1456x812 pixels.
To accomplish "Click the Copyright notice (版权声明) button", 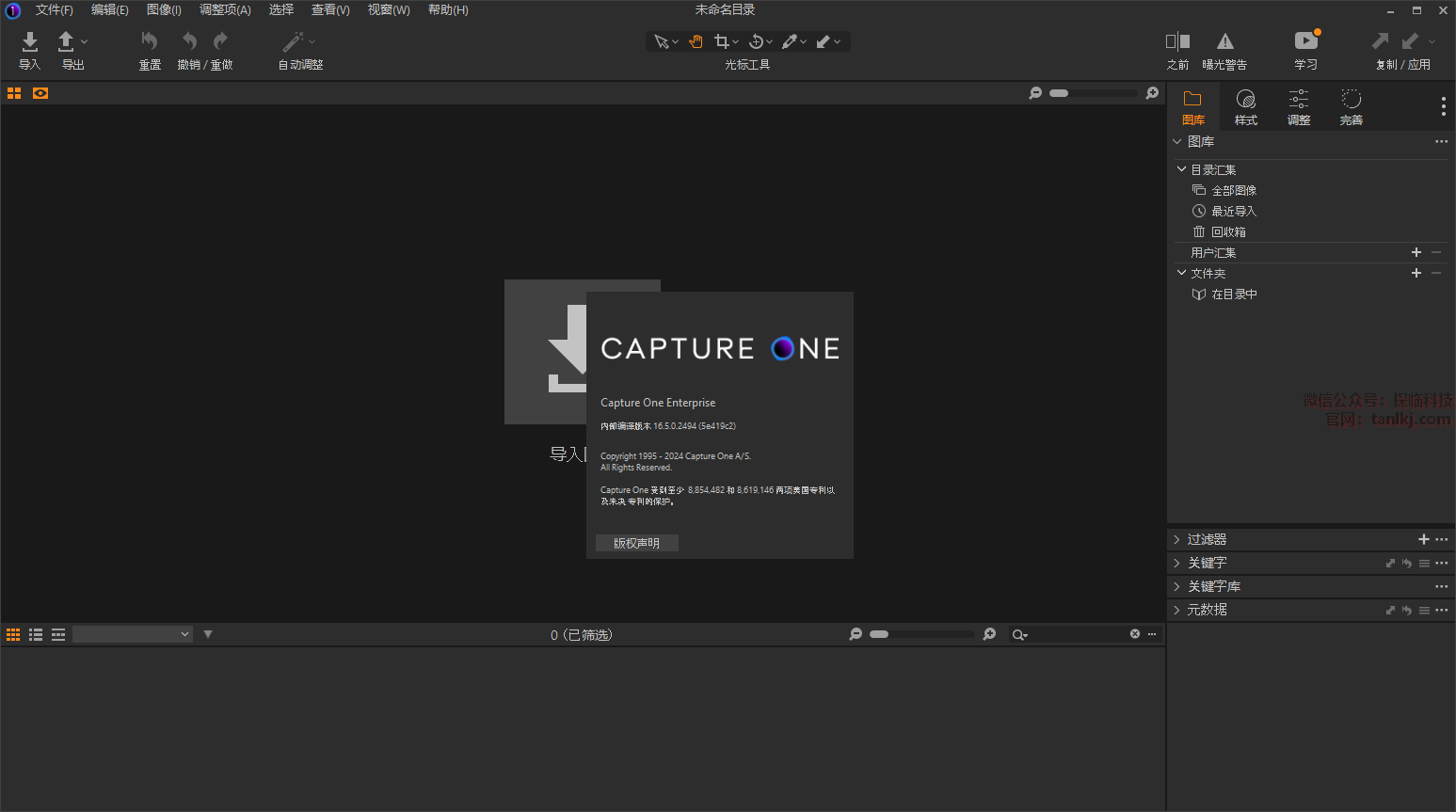I will pos(636,543).
